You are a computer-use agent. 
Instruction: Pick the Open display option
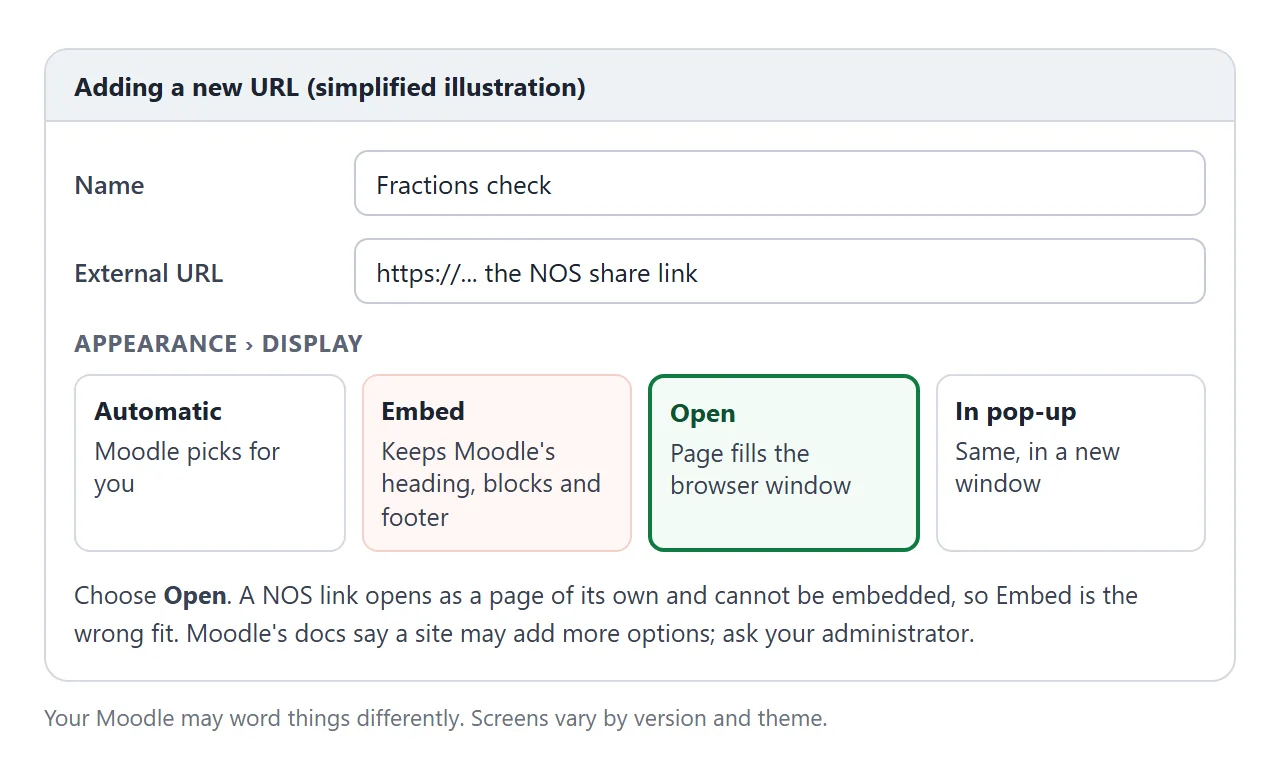784,463
